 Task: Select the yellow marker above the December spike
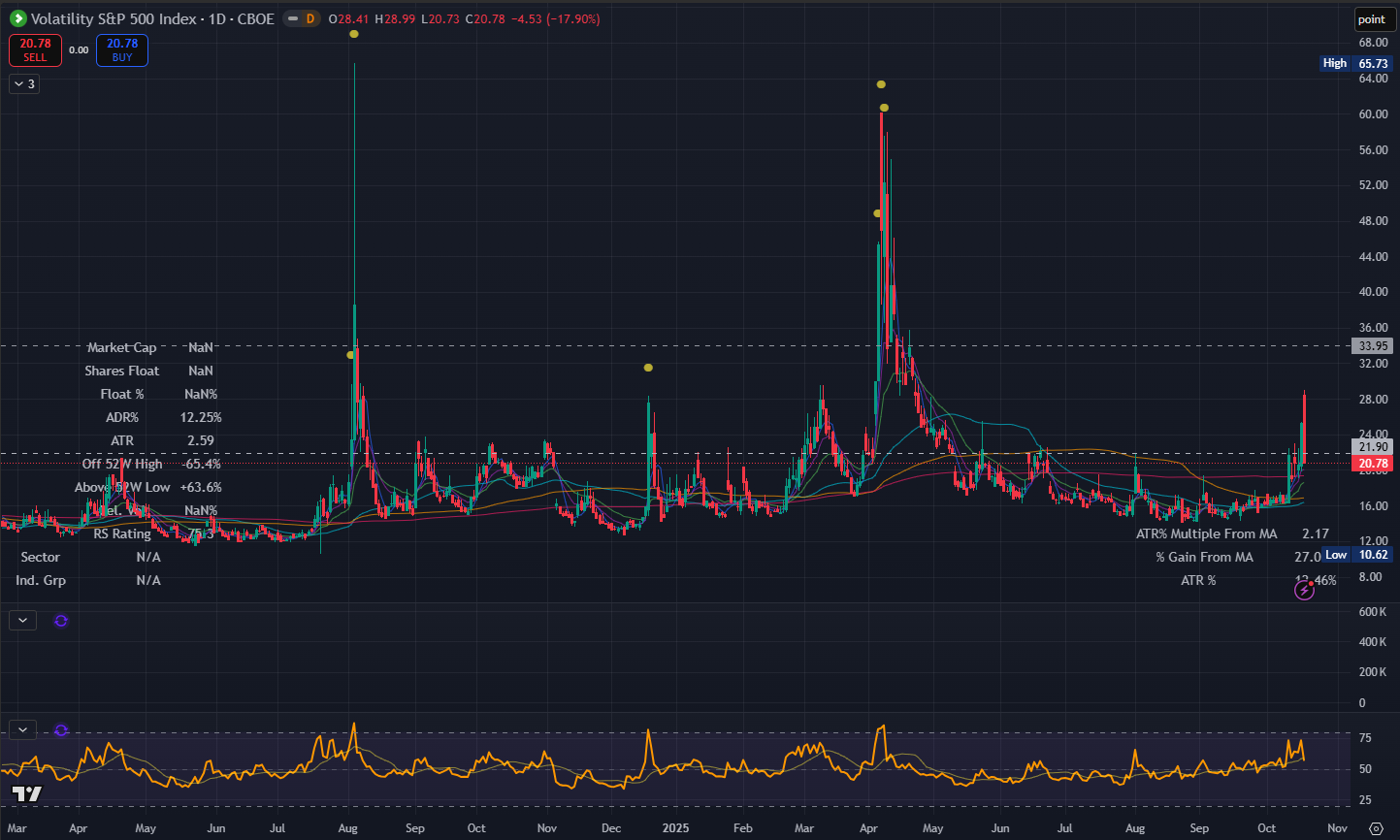(x=648, y=368)
